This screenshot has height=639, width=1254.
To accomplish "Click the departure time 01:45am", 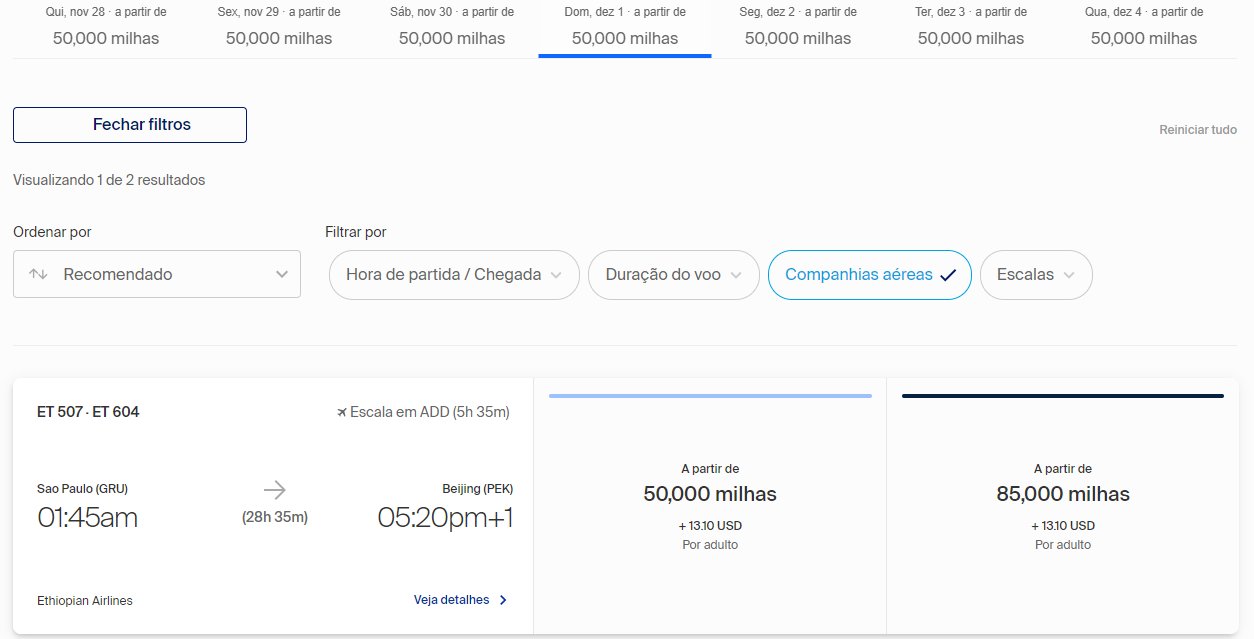I will pyautogui.click(x=88, y=518).
